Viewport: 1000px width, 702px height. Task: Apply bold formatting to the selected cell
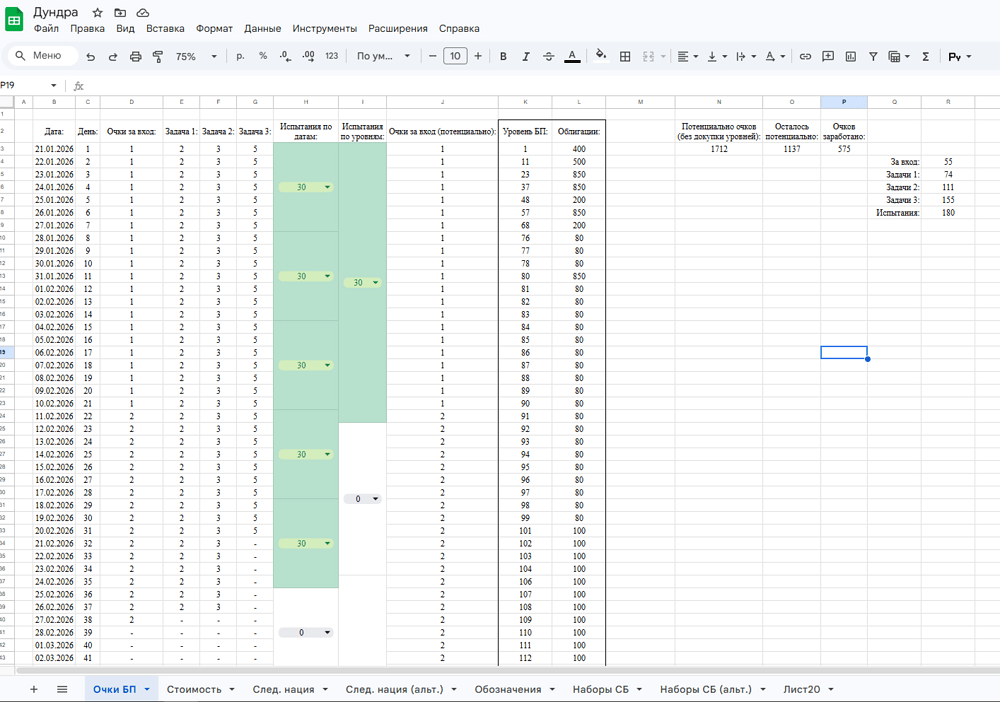tap(503, 57)
